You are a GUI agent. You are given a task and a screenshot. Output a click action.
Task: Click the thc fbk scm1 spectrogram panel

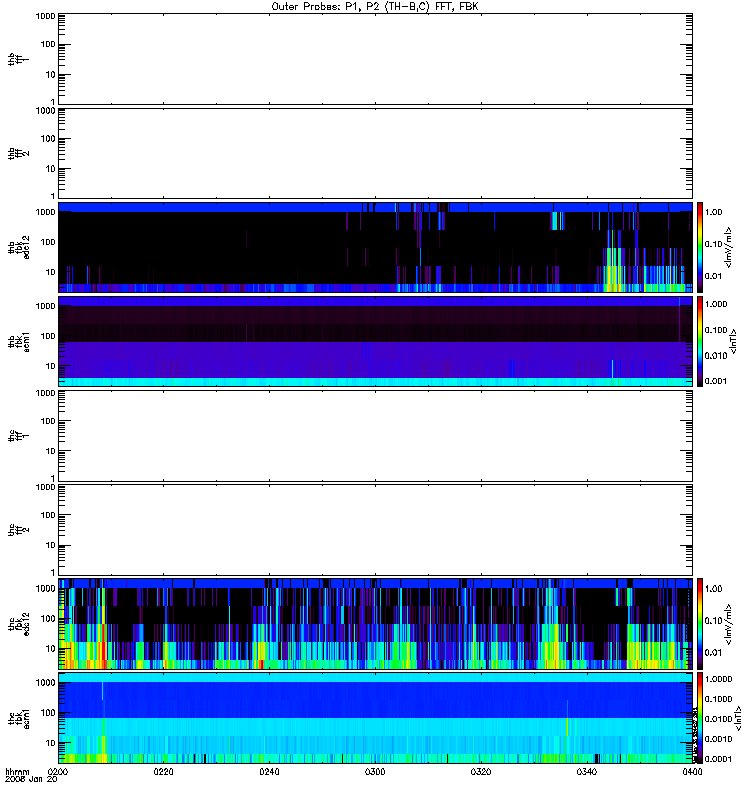376,718
